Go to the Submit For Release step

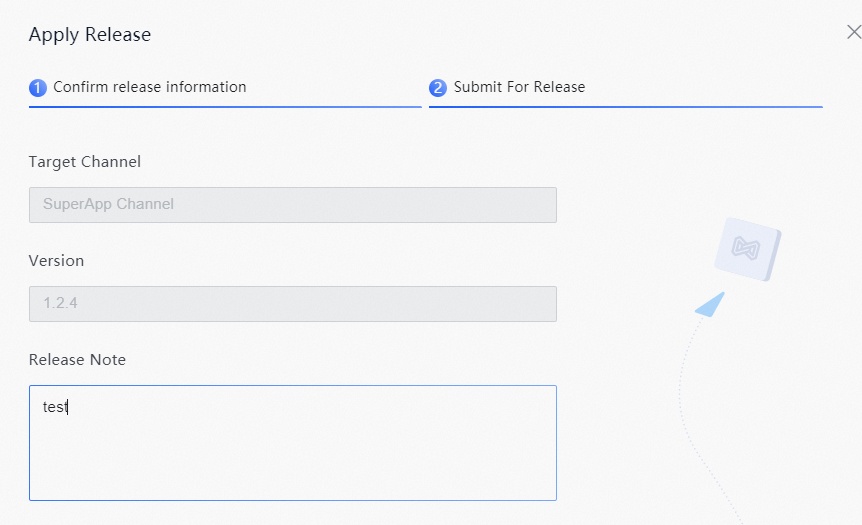coord(519,87)
